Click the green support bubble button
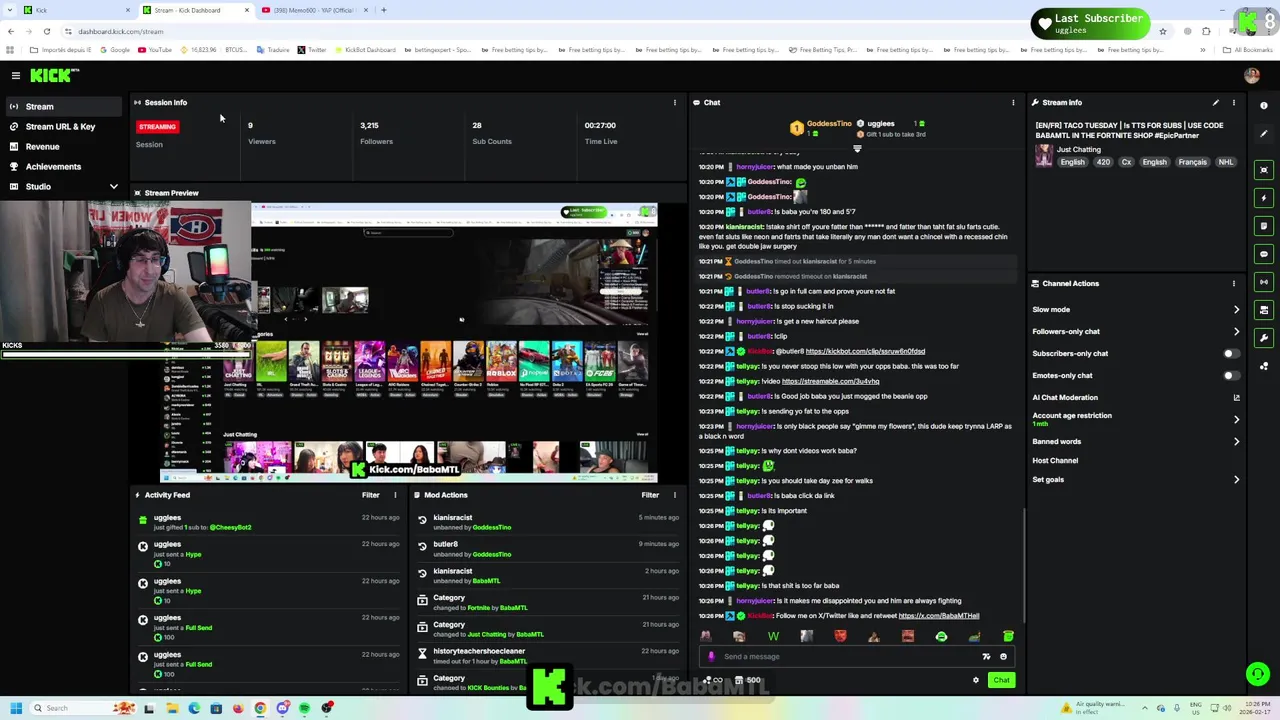Image resolution: width=1280 pixels, height=720 pixels. (x=1257, y=674)
